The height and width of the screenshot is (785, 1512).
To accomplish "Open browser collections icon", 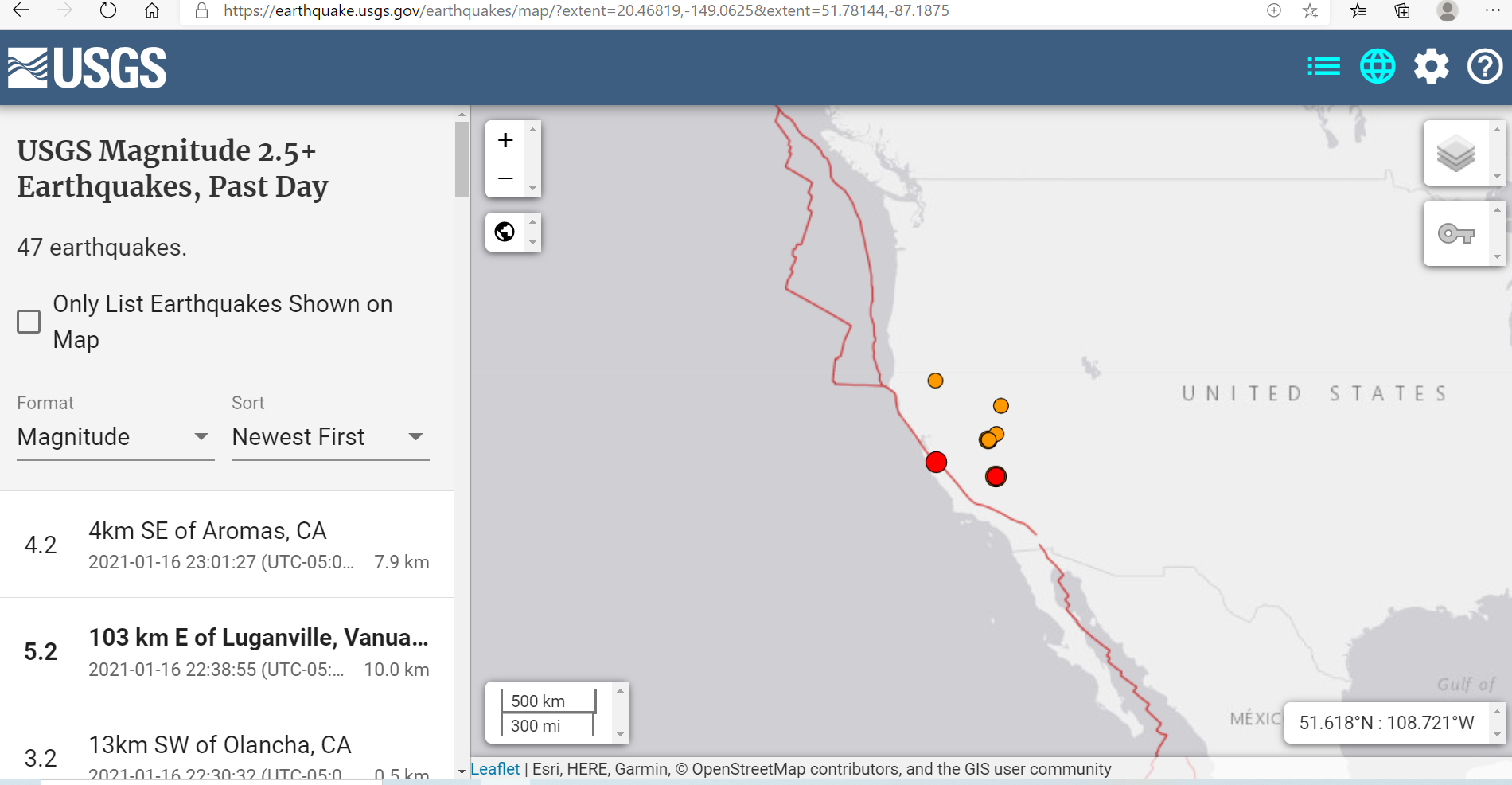I will [x=1402, y=10].
